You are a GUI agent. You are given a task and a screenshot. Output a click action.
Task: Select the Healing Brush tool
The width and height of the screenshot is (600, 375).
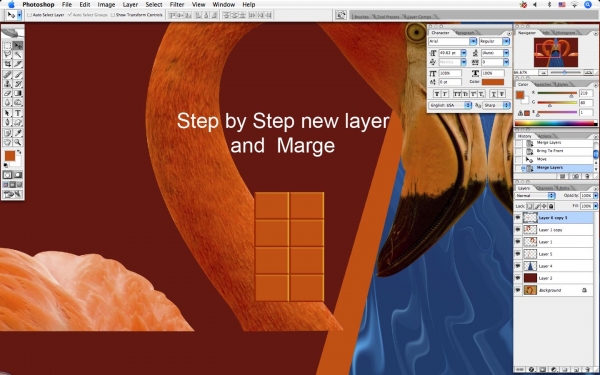[7, 75]
